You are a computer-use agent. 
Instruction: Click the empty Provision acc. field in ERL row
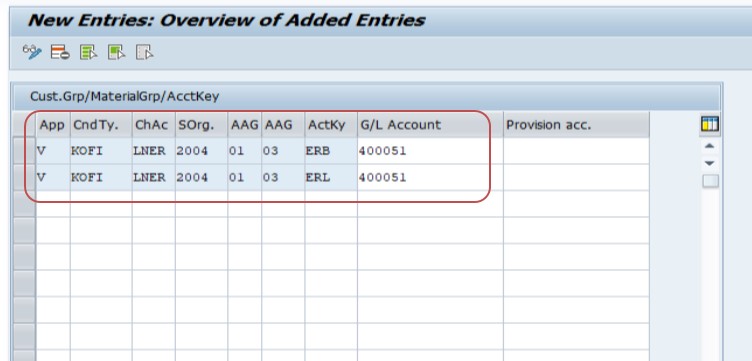(x=576, y=177)
